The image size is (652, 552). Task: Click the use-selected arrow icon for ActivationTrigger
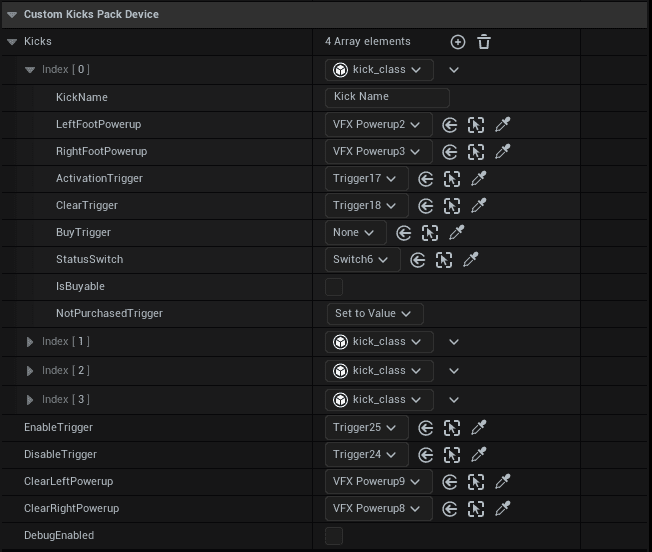(425, 179)
